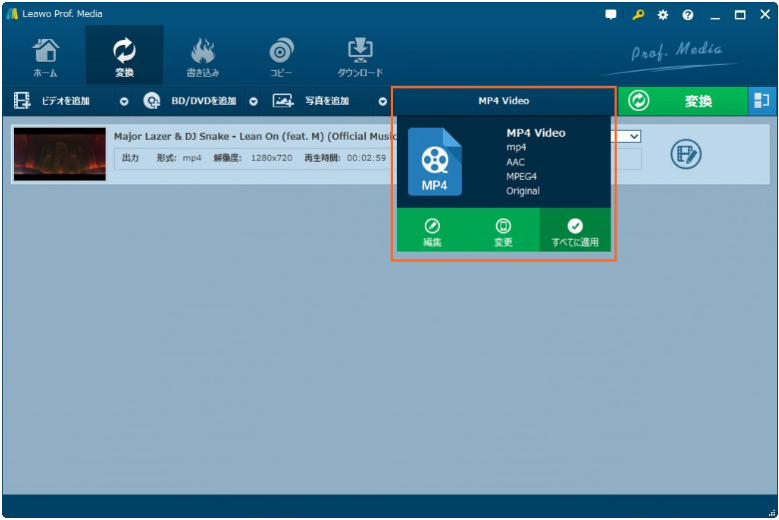
Task: Click the key registration icon
Action: coord(637,14)
